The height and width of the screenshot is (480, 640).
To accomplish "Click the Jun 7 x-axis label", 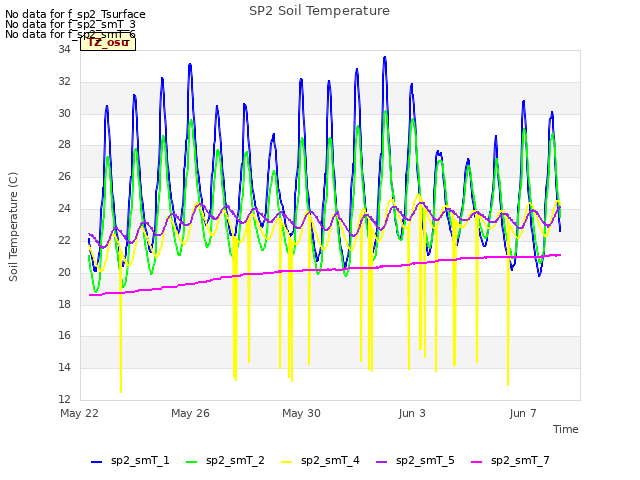I will pyautogui.click(x=523, y=413).
